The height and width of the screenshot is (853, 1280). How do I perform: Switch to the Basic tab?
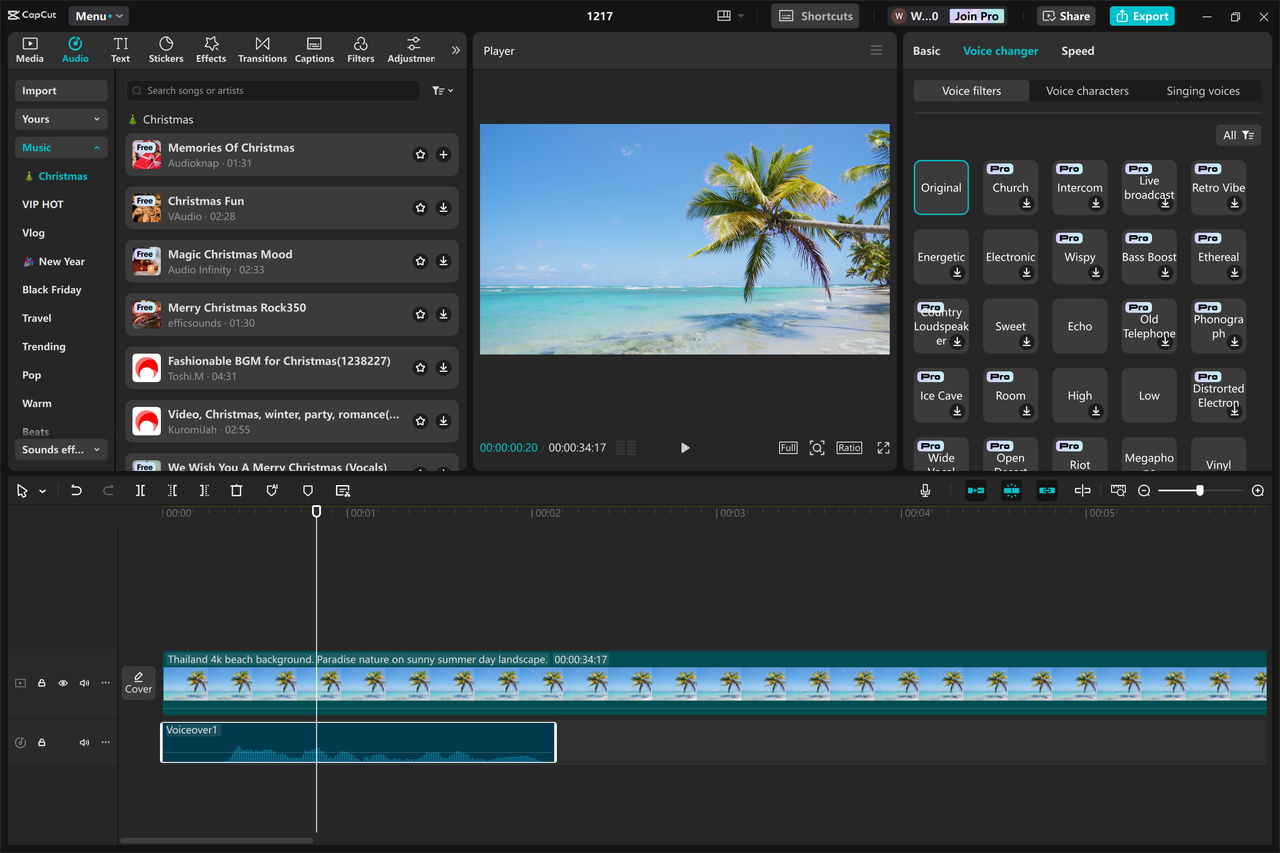pos(927,51)
